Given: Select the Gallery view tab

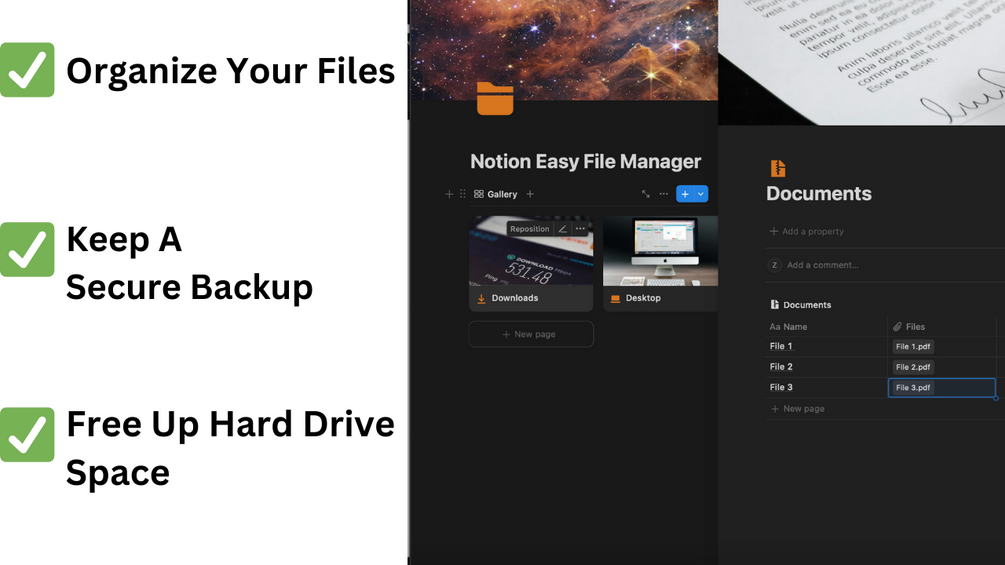Looking at the screenshot, I should (x=495, y=194).
